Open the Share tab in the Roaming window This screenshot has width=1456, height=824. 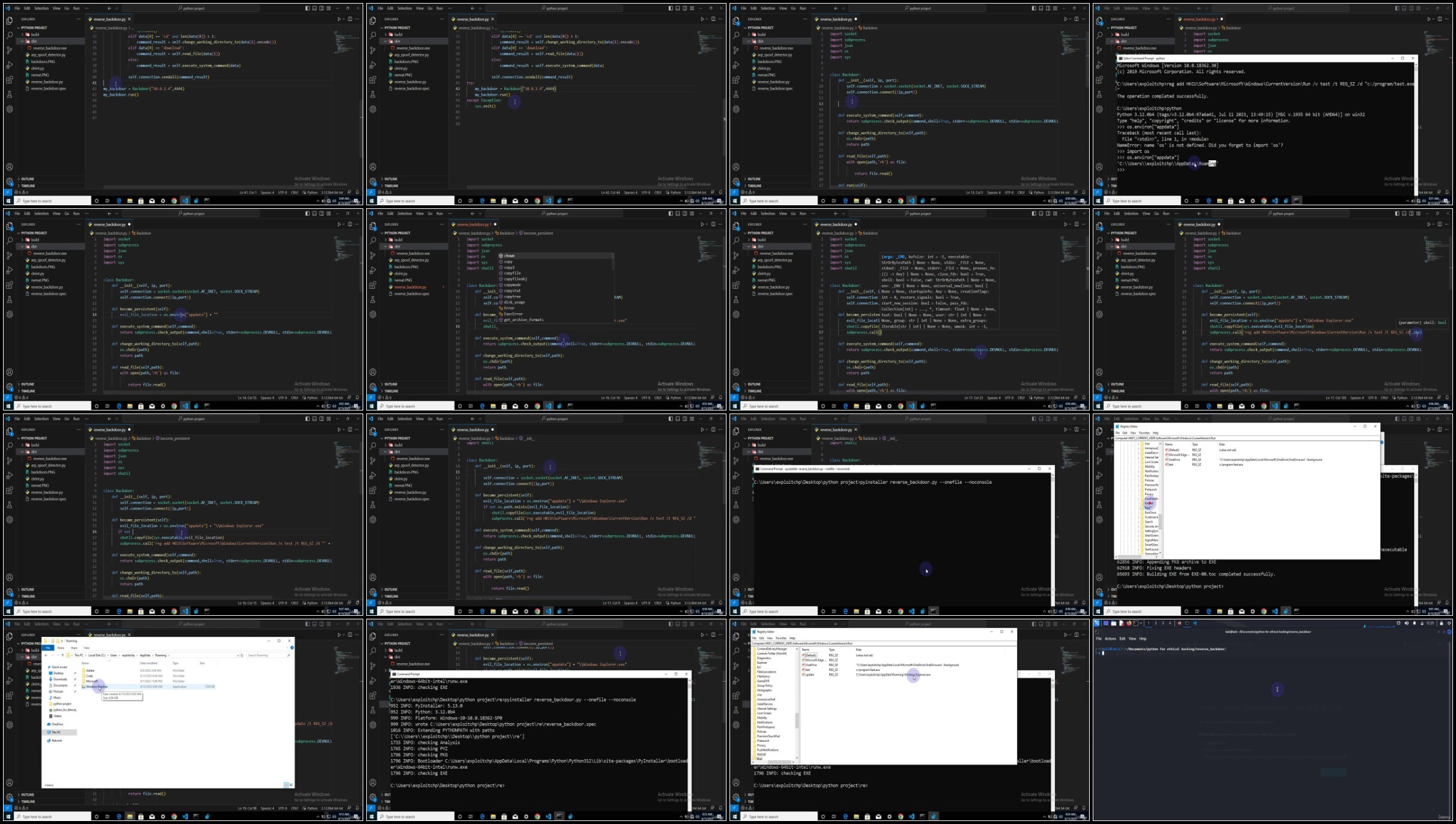(x=74, y=648)
